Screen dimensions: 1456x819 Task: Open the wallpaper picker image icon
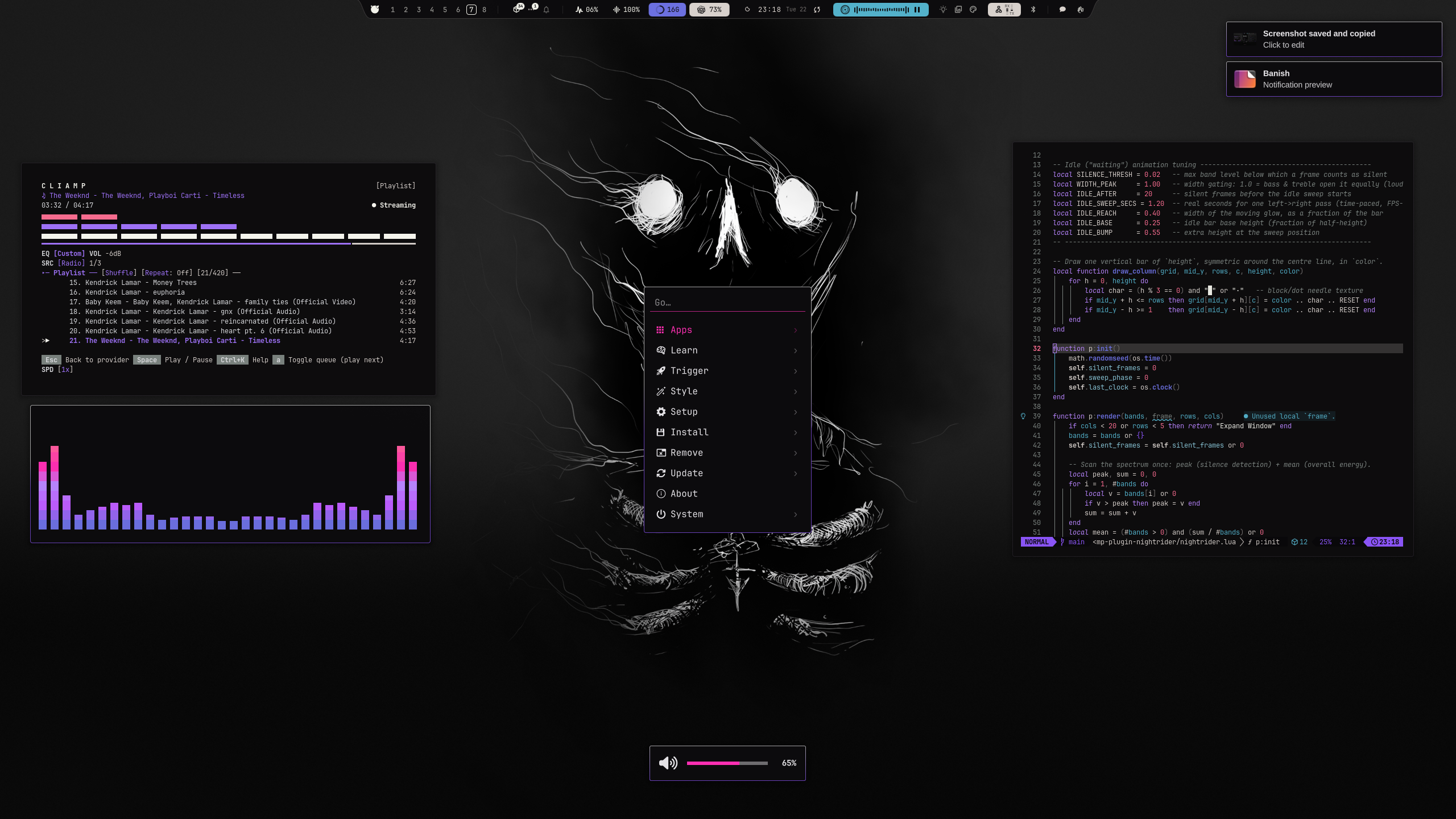point(958,10)
